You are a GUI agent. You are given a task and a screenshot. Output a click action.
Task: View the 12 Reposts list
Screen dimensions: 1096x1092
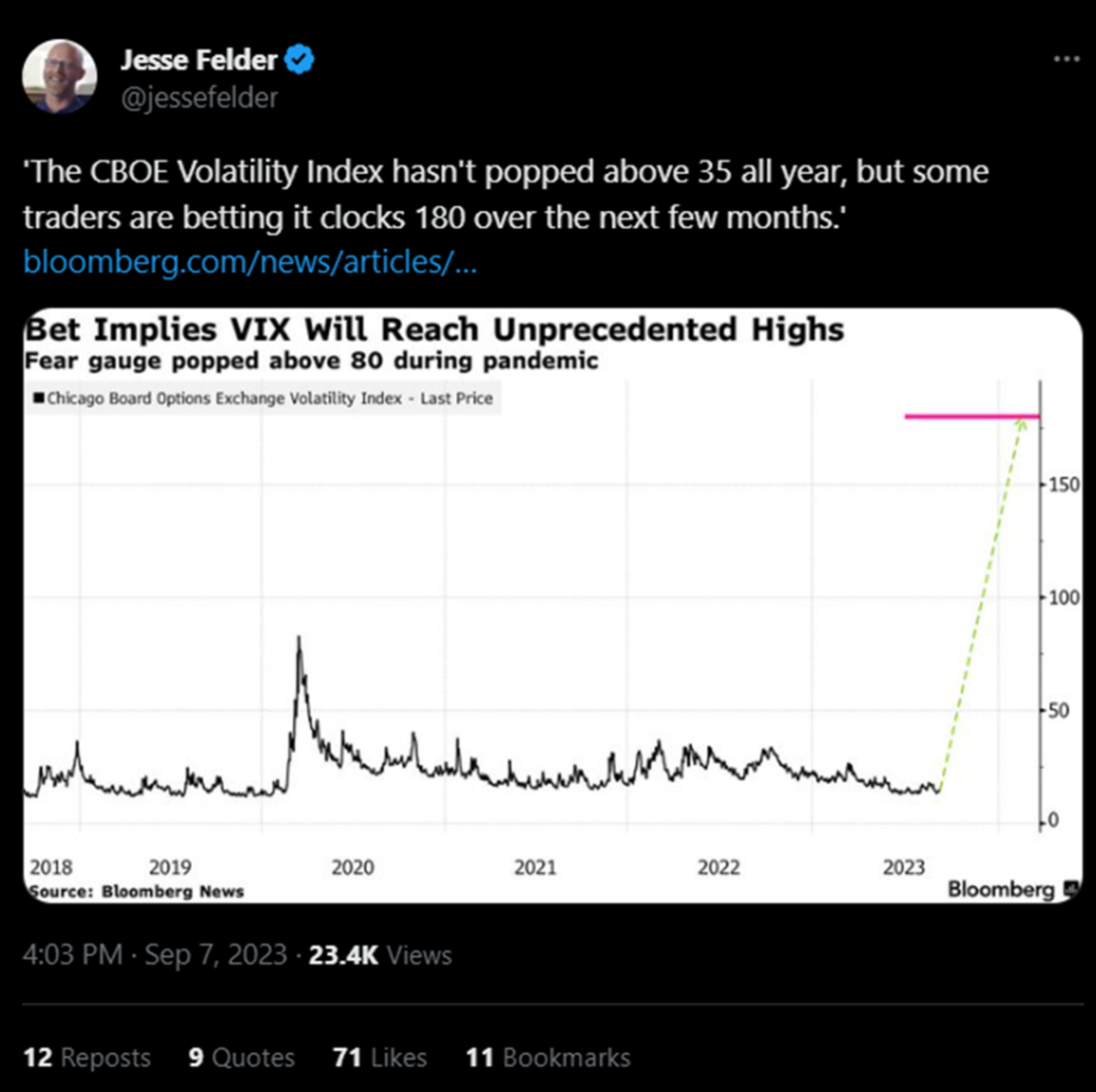pyautogui.click(x=87, y=1057)
